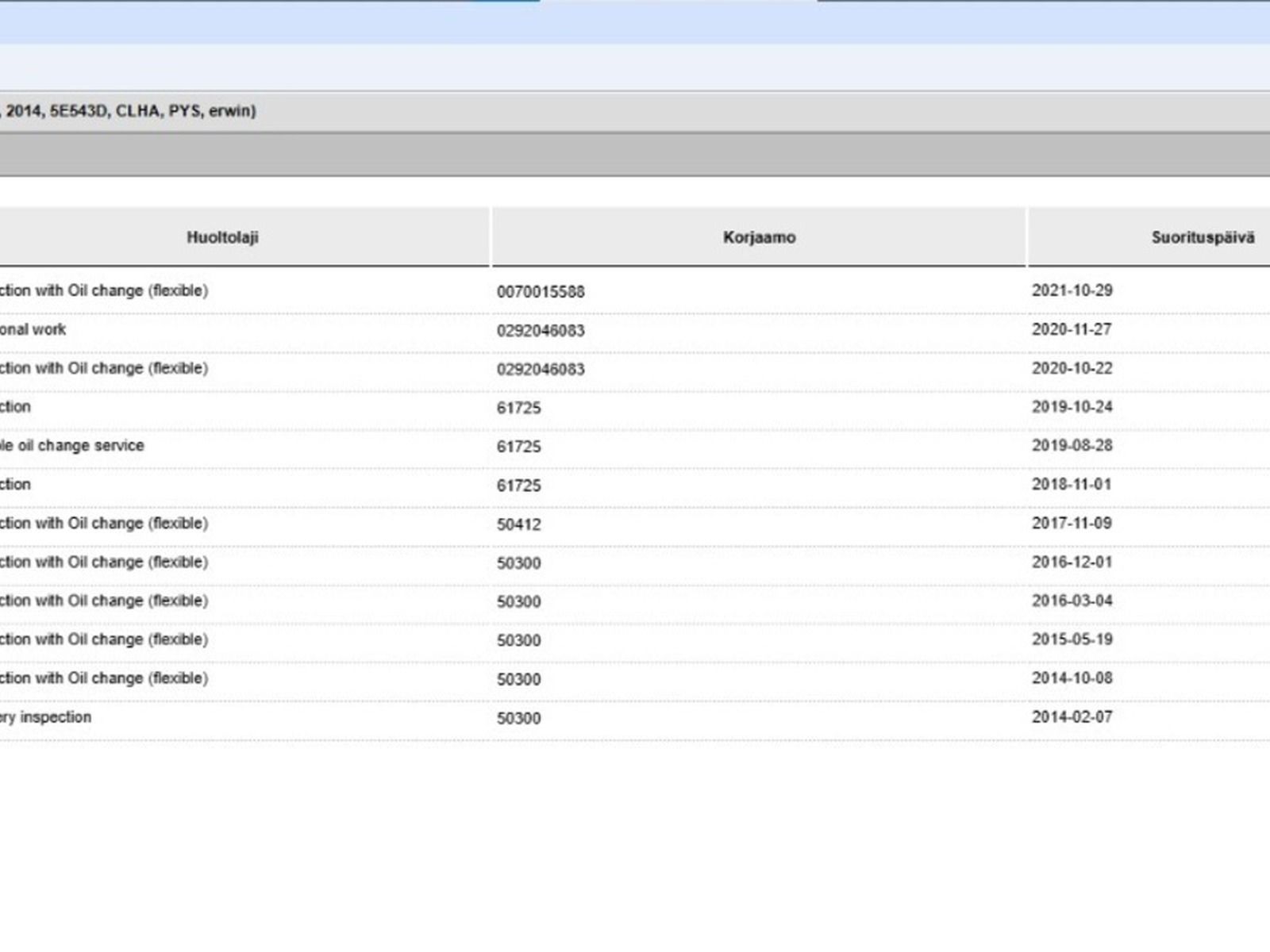Screen dimensions: 1270x952
Task: Click the 2020-10-22 service date
Action: tap(1072, 368)
